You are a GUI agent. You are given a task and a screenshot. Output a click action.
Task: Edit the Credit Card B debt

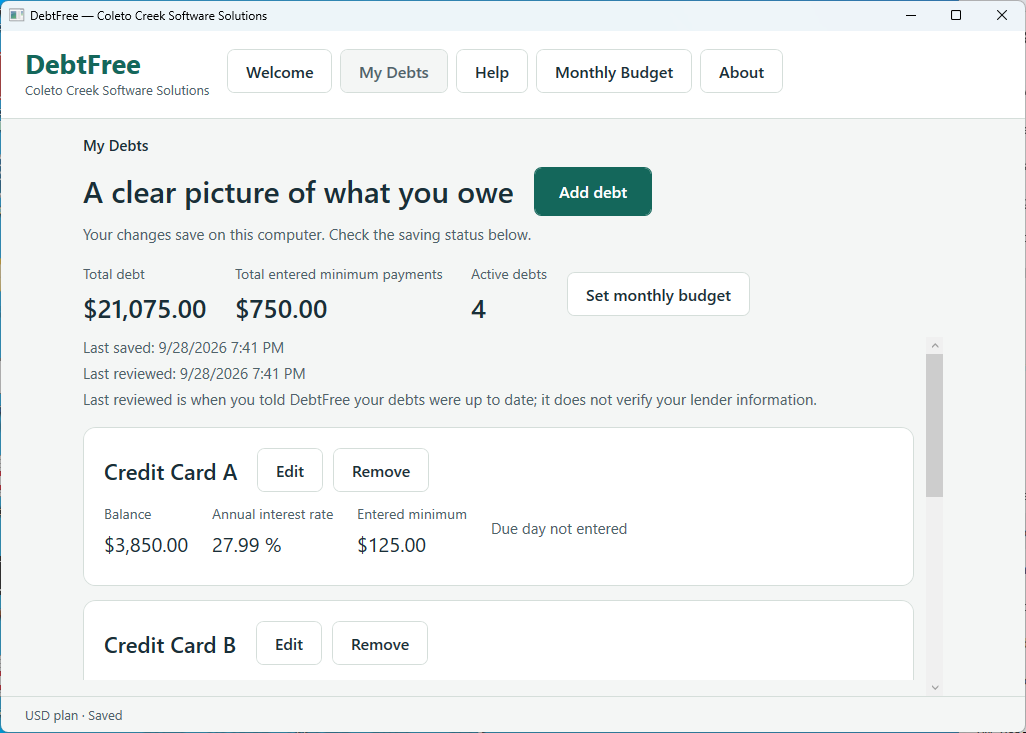(289, 643)
